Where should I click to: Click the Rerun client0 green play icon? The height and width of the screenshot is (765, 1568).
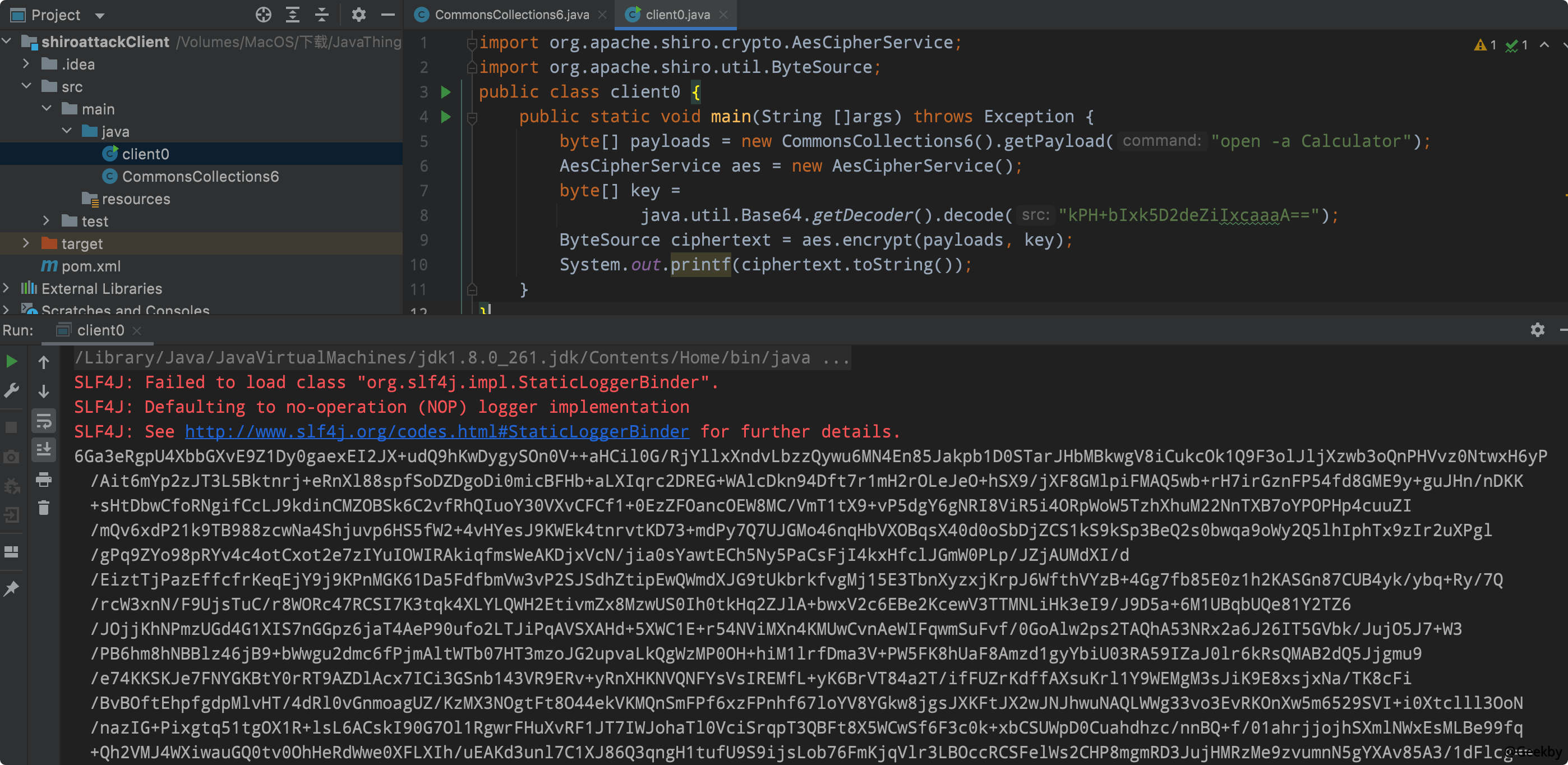click(x=12, y=362)
